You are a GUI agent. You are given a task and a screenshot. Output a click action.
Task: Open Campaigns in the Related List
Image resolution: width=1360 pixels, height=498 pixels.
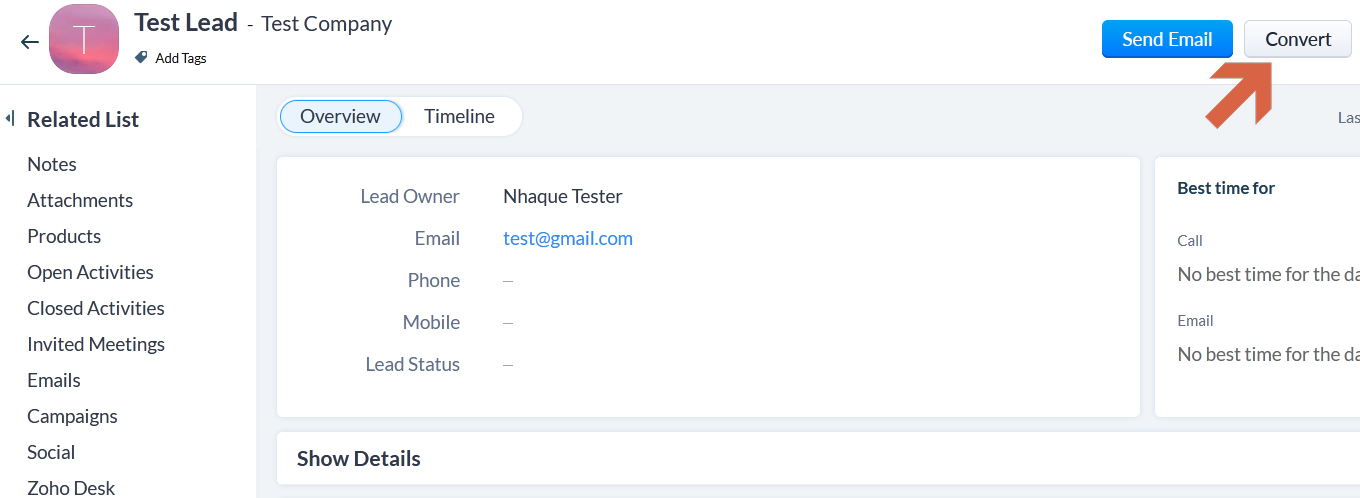[x=72, y=416]
